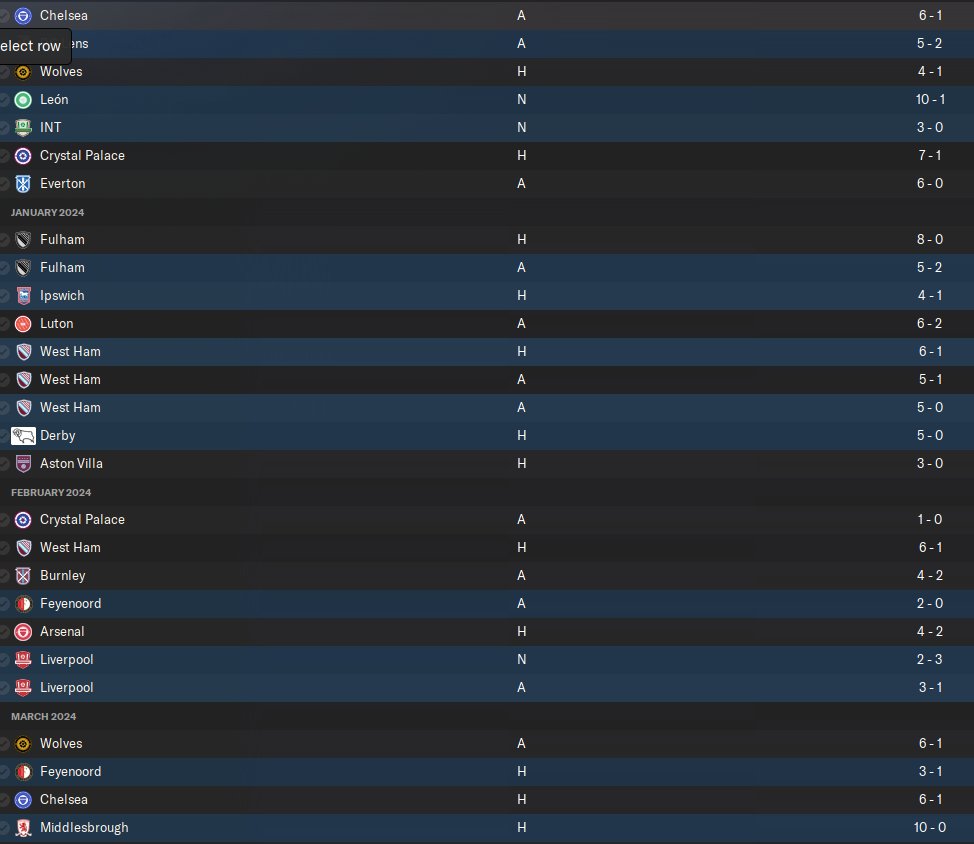Tick the select checkbox for Everton row
974x844 pixels.
4,184
